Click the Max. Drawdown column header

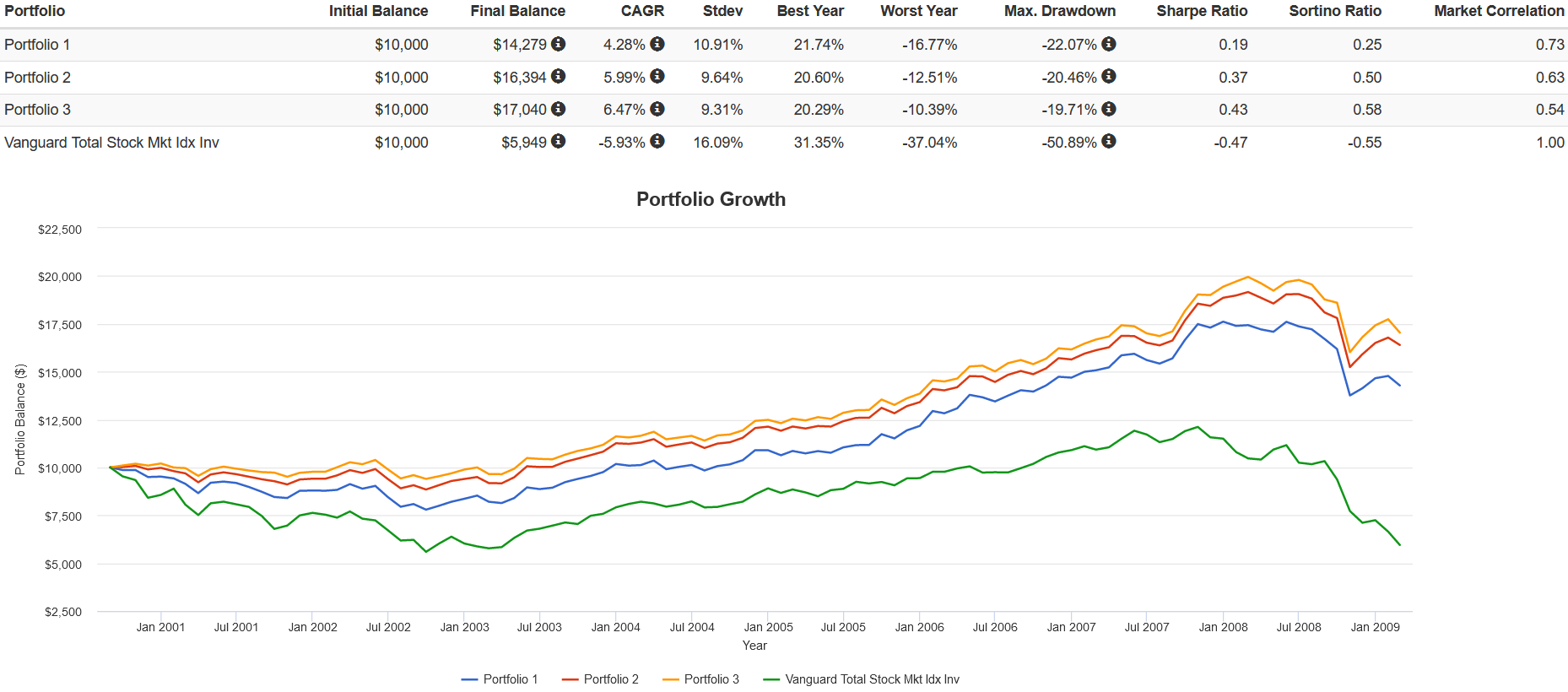[x=1059, y=11]
